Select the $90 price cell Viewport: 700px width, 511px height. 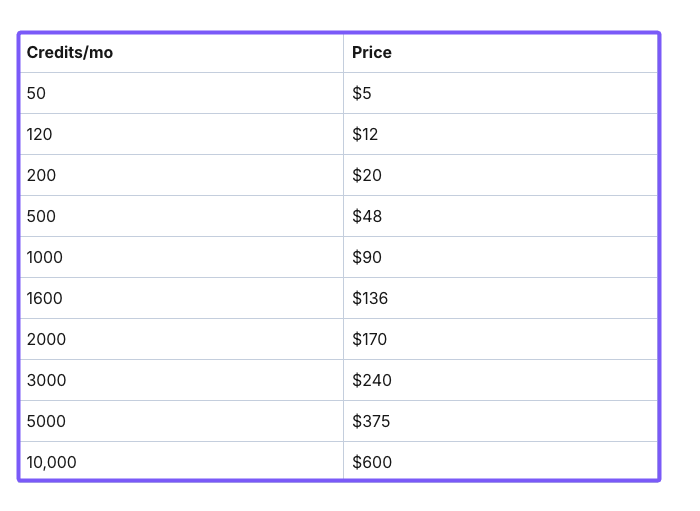367,257
